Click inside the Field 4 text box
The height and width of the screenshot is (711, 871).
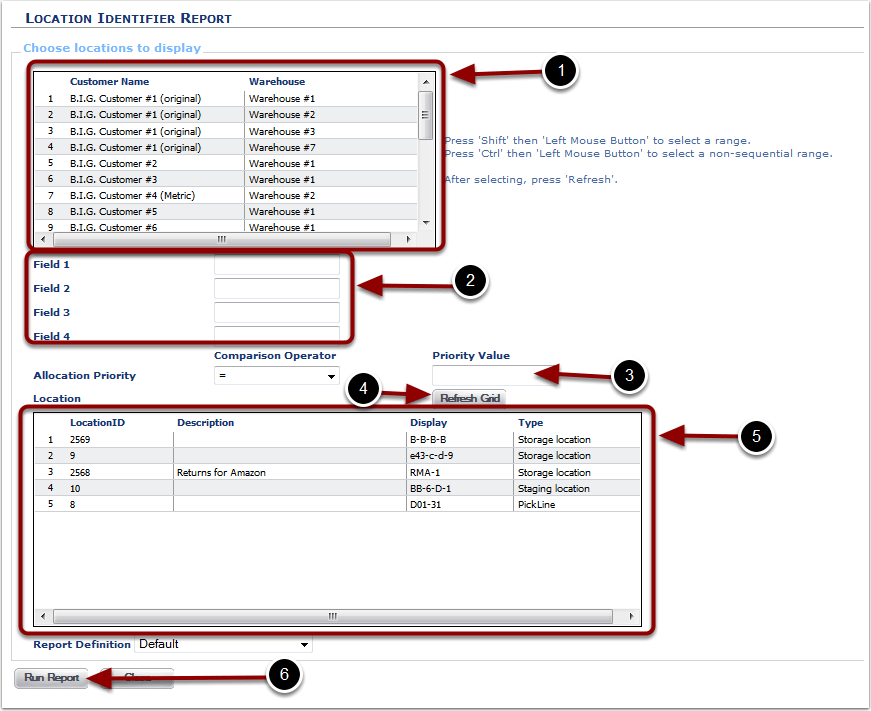tap(277, 335)
